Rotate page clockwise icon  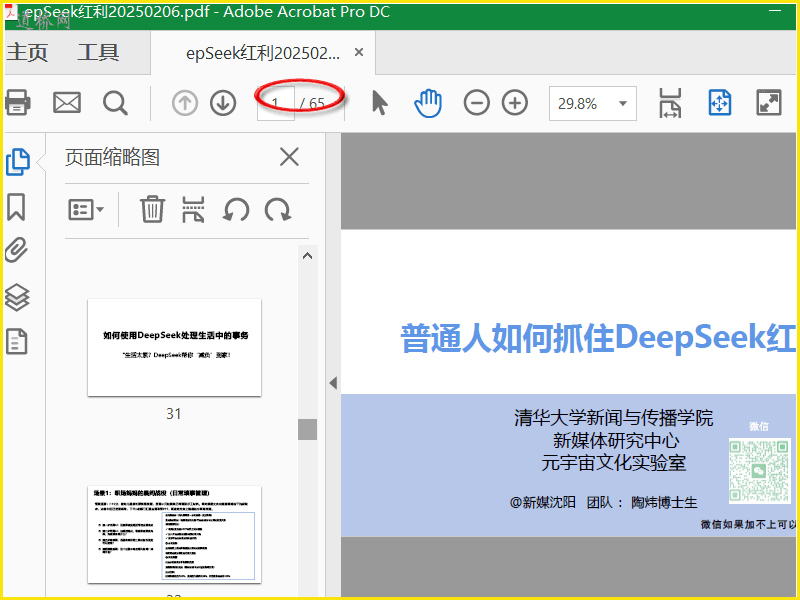point(278,210)
